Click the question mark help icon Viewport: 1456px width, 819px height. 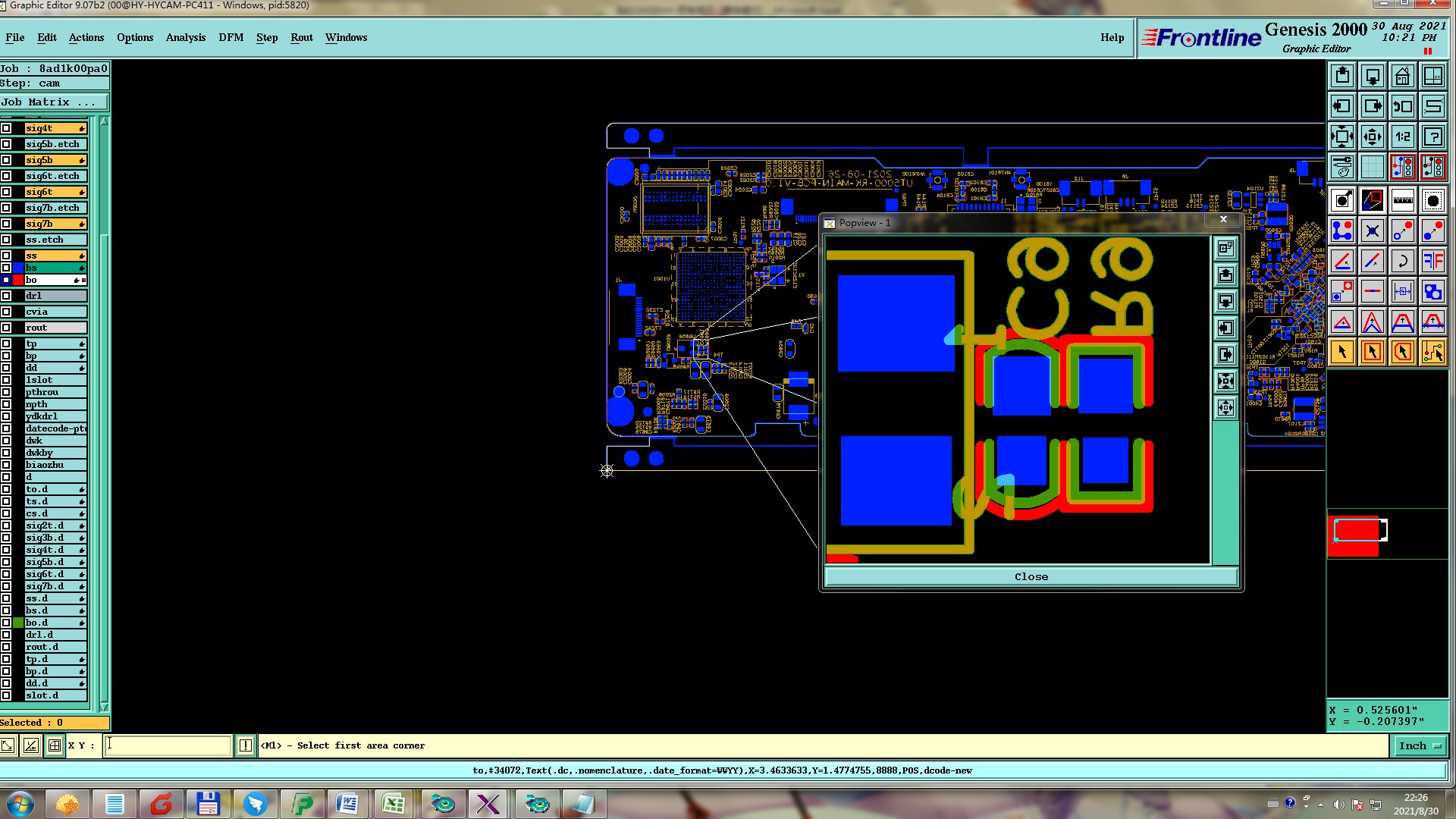tap(1432, 136)
